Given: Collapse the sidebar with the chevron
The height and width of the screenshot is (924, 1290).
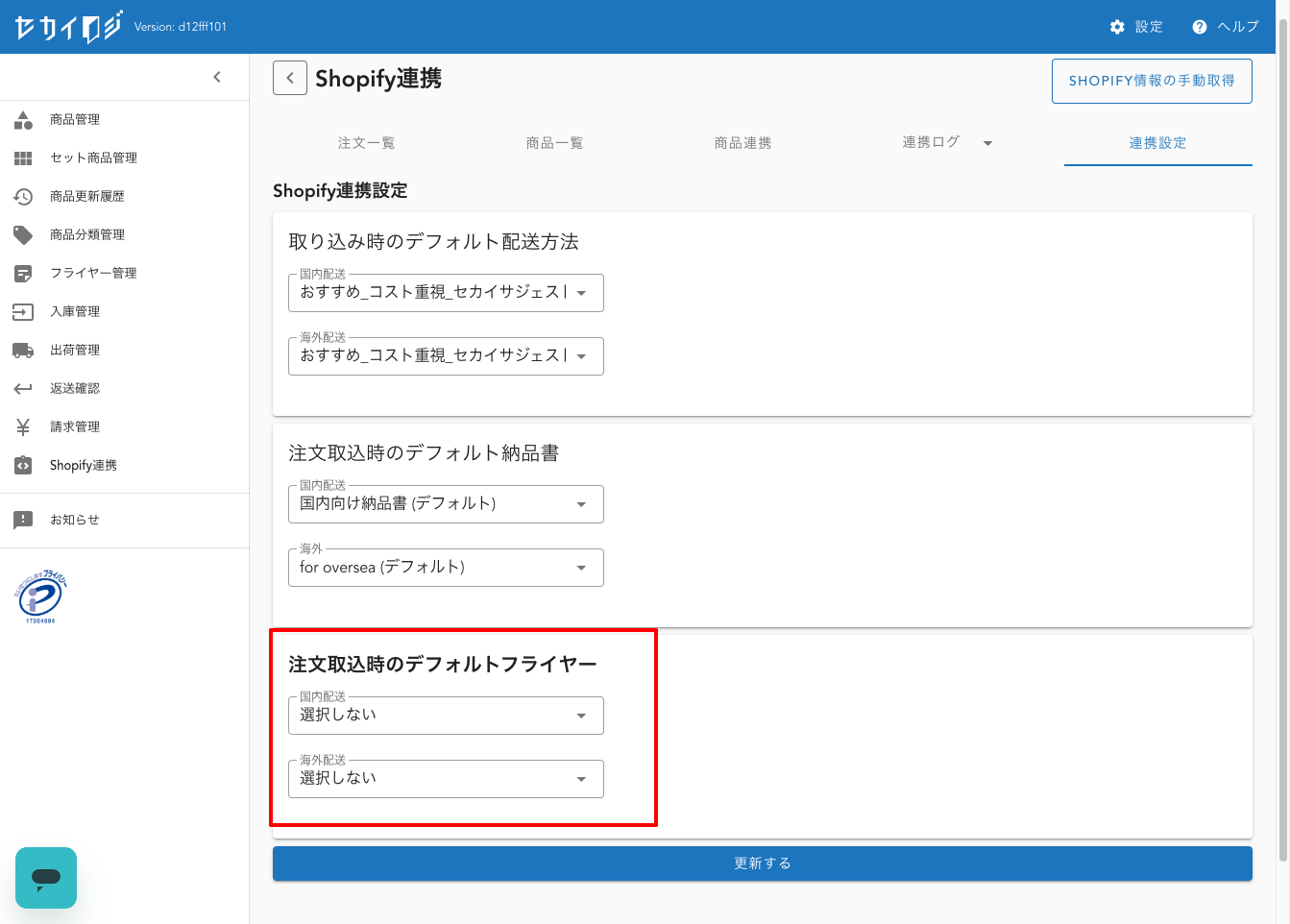Looking at the screenshot, I should (x=217, y=77).
